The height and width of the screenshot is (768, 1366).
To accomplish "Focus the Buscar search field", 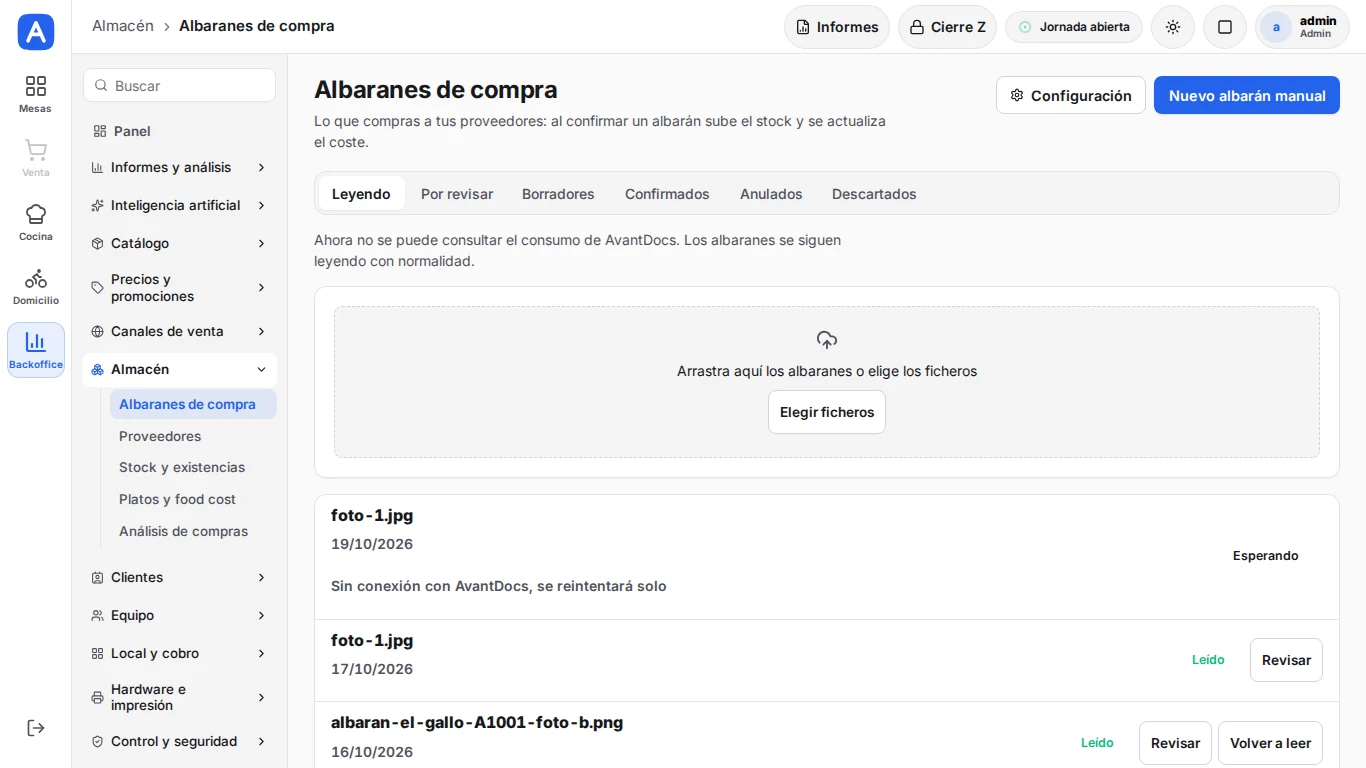I will tap(179, 86).
